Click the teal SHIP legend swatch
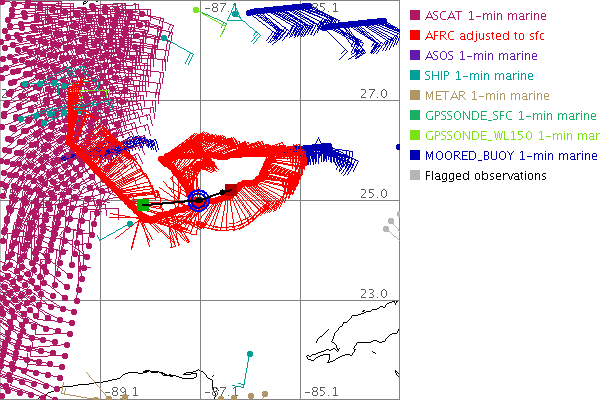 pyautogui.click(x=415, y=76)
